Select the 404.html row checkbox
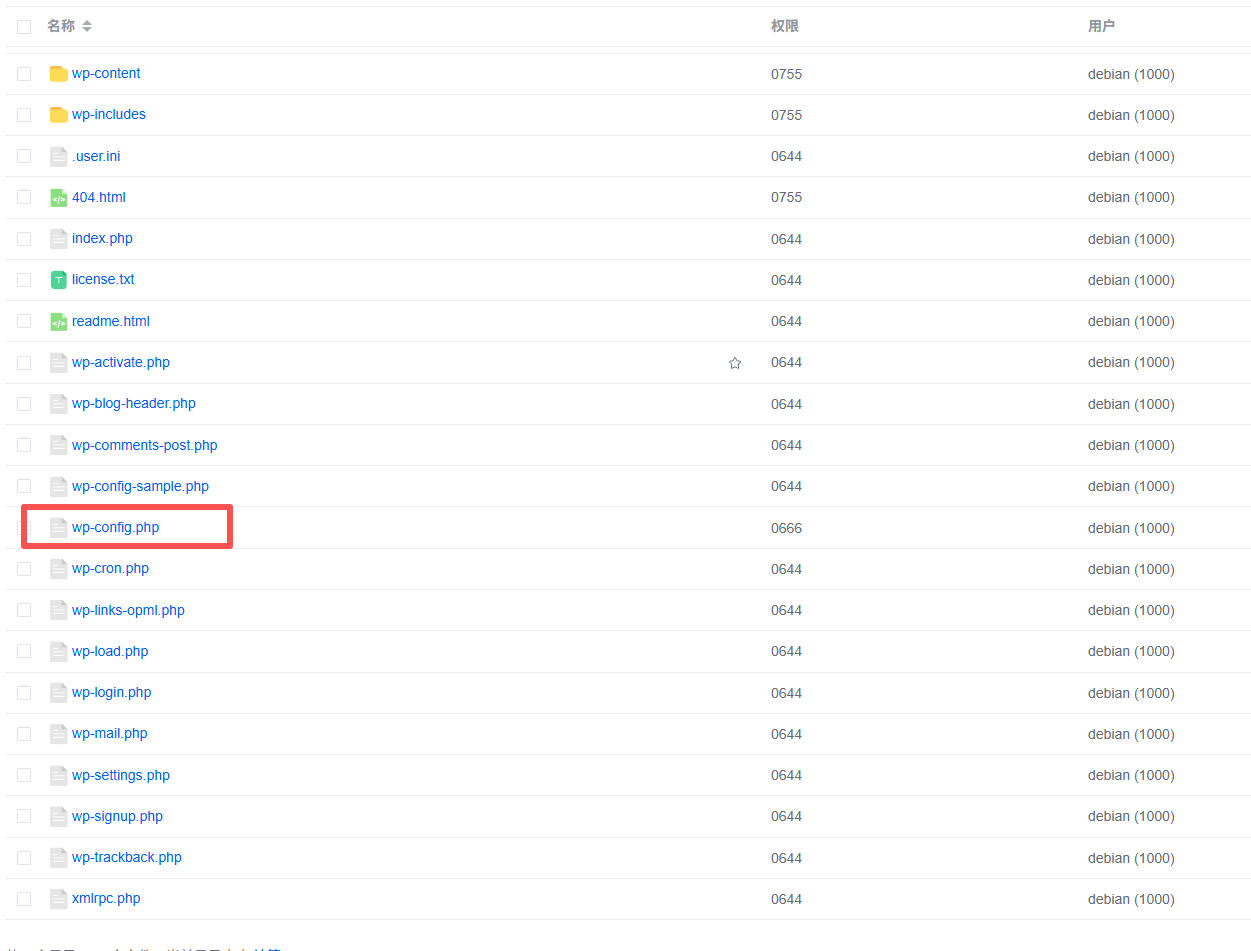The image size is (1251, 951). pyautogui.click(x=24, y=197)
